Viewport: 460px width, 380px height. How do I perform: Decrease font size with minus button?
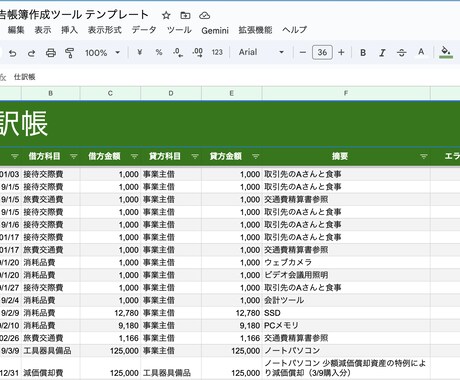point(303,52)
